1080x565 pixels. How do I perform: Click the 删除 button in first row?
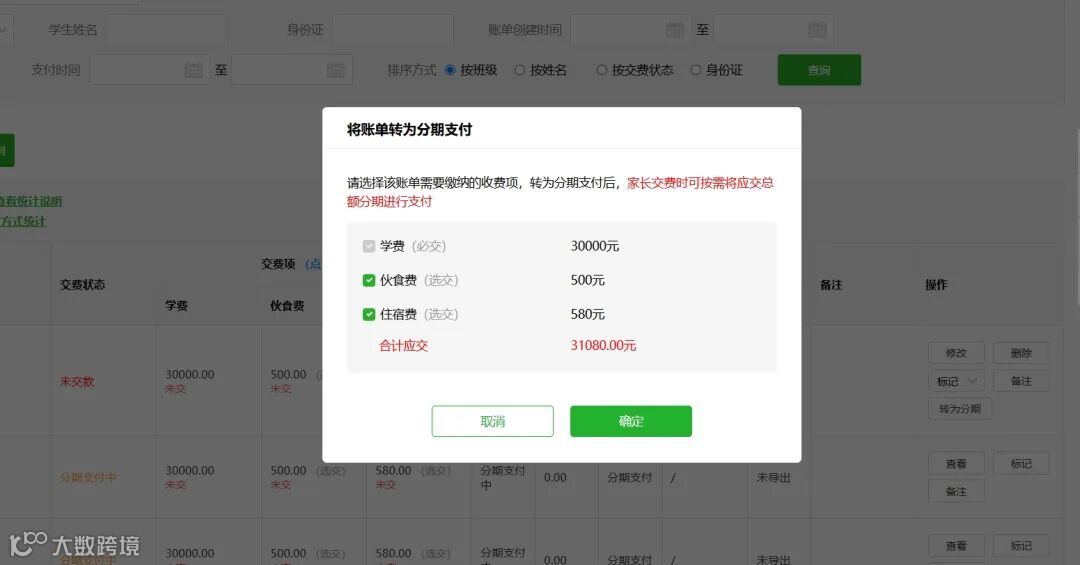[1021, 353]
